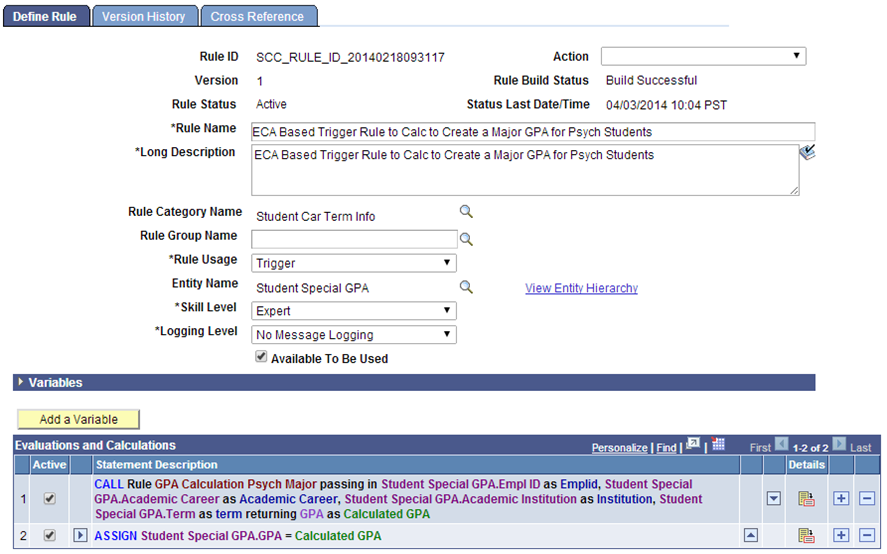Click into the Rule Name field

[x=533, y=131]
